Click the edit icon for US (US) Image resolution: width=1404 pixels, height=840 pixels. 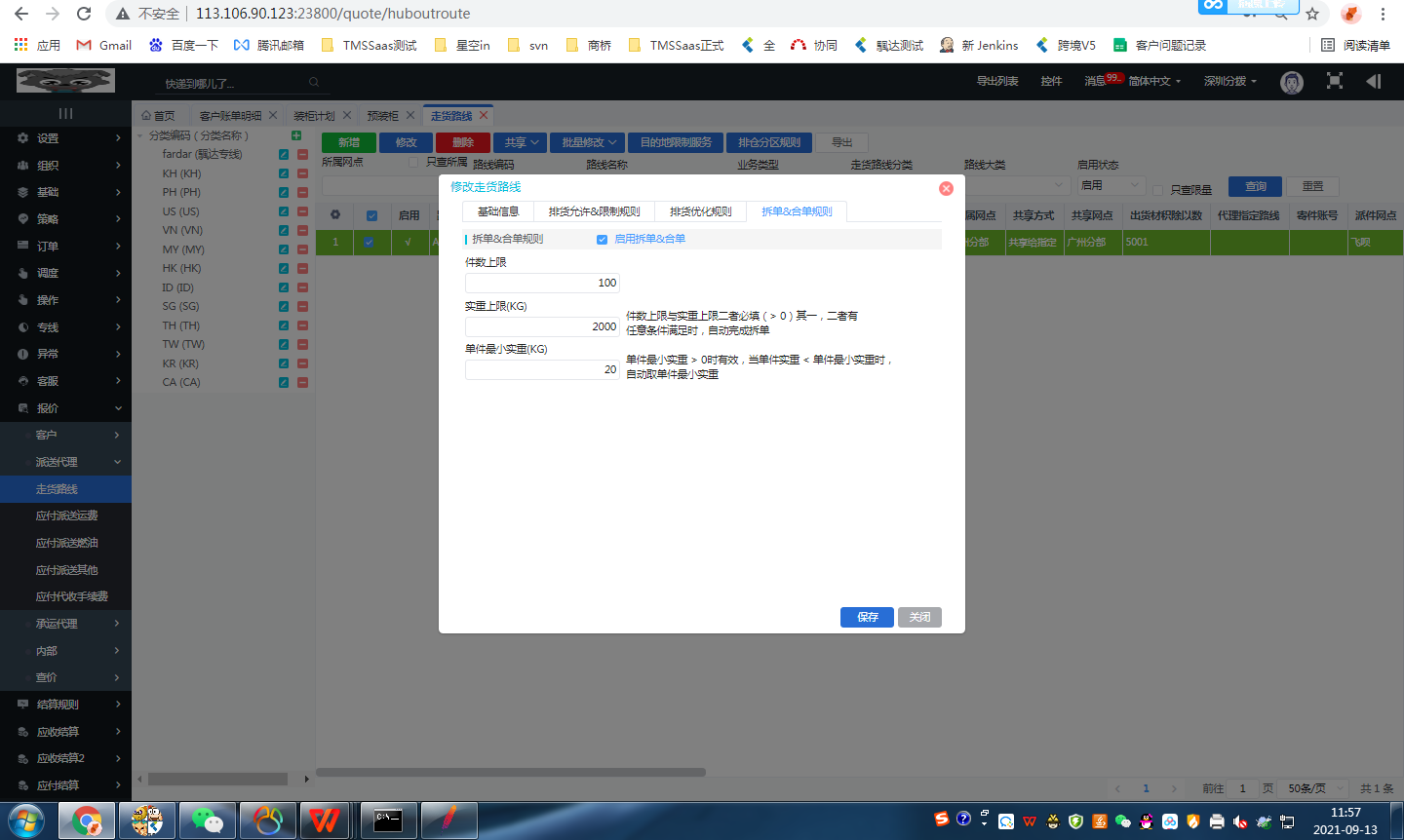tap(284, 211)
